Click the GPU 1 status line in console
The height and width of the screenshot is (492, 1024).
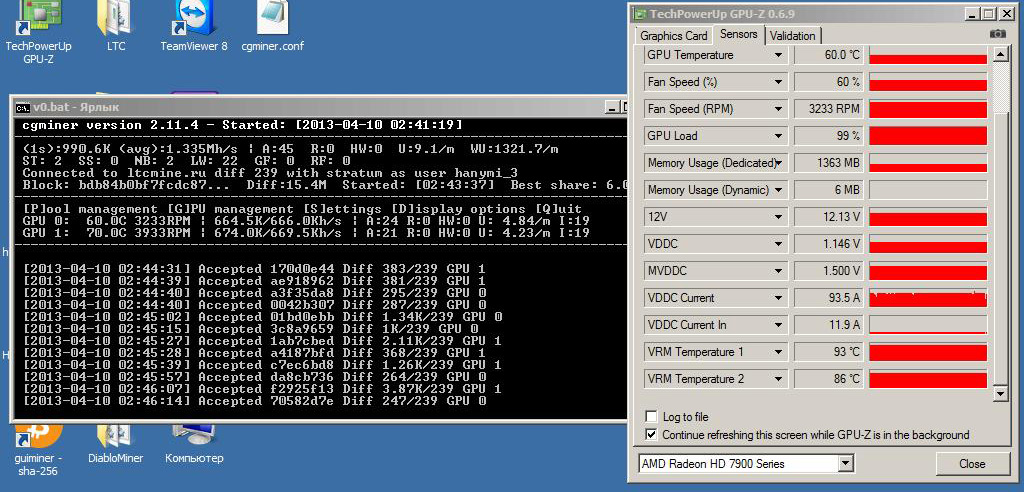(x=306, y=233)
